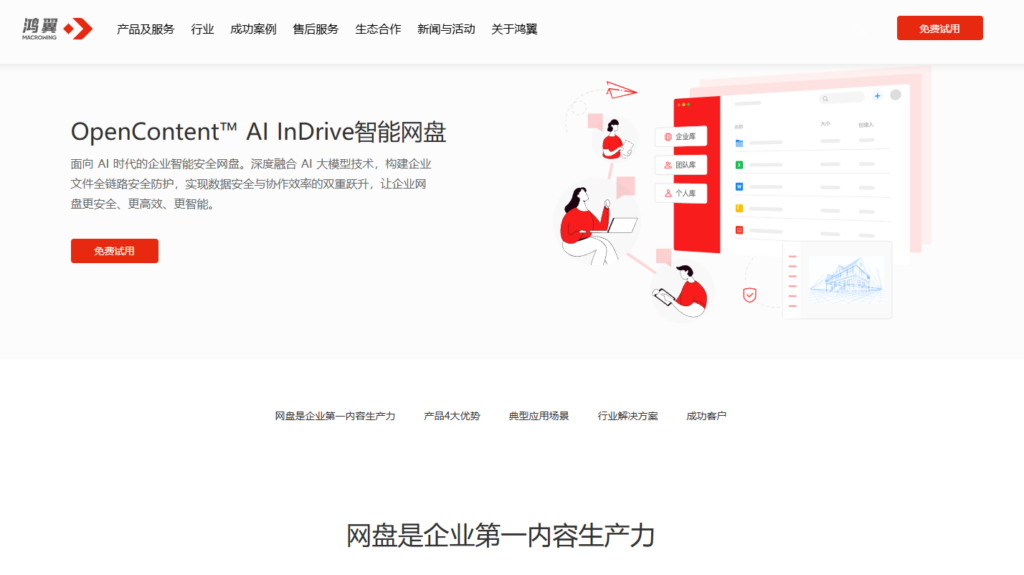Click the building blueprint thumbnail
This screenshot has width=1024, height=575.
846,279
